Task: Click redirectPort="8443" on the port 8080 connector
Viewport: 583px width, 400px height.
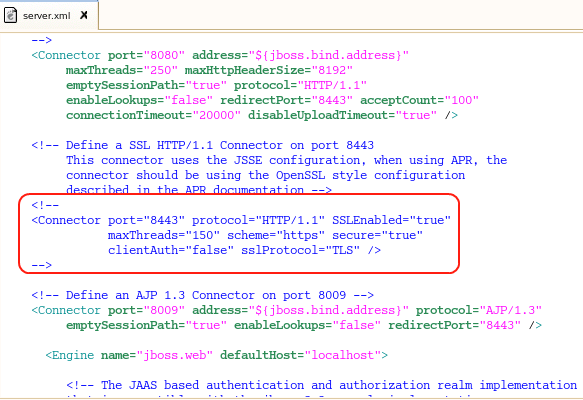Action: tap(286, 100)
